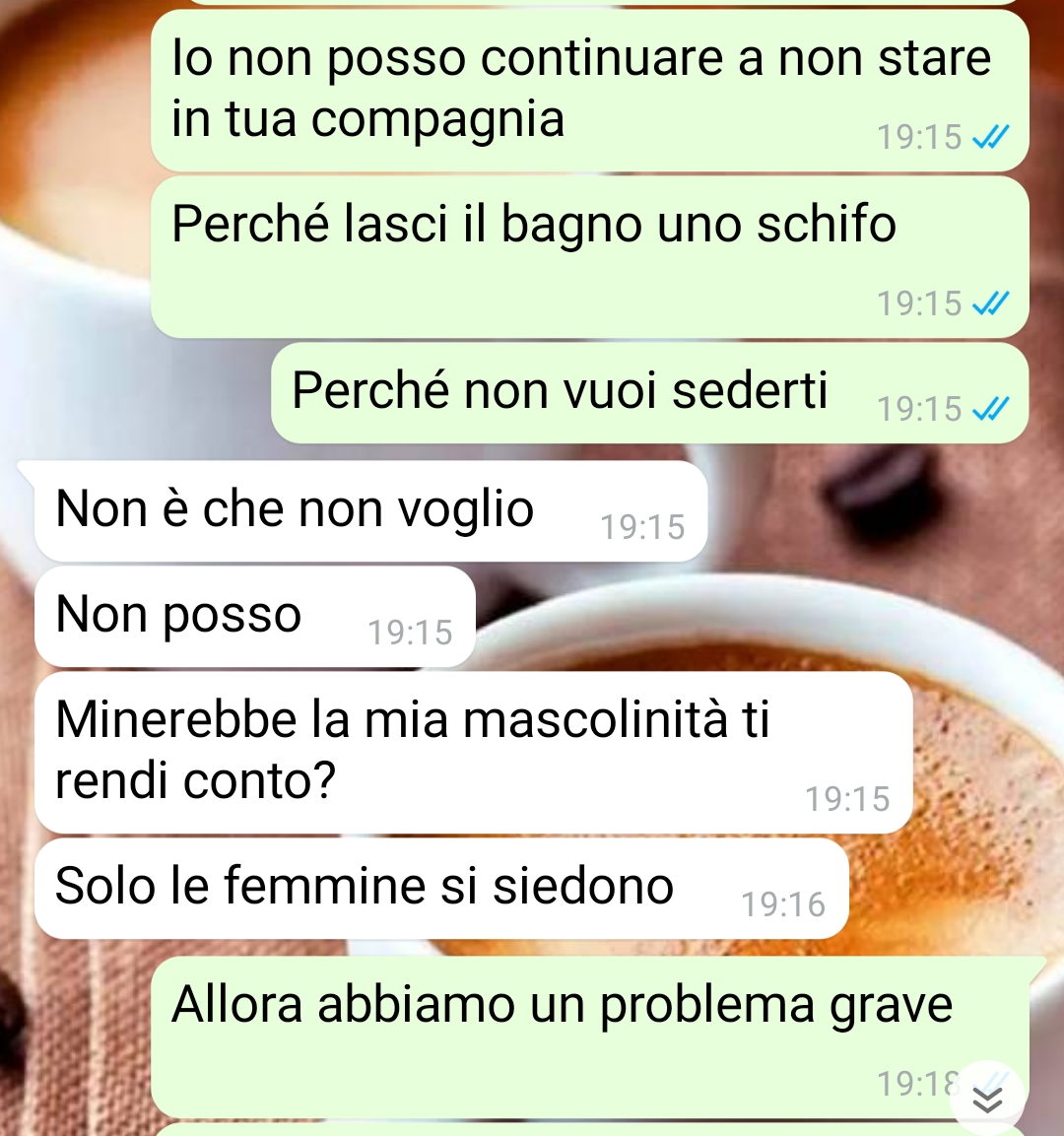Tap blue ticks beside 'Perché non vuoi sederti'
Screen dimensions: 1064x1136
click(990, 409)
